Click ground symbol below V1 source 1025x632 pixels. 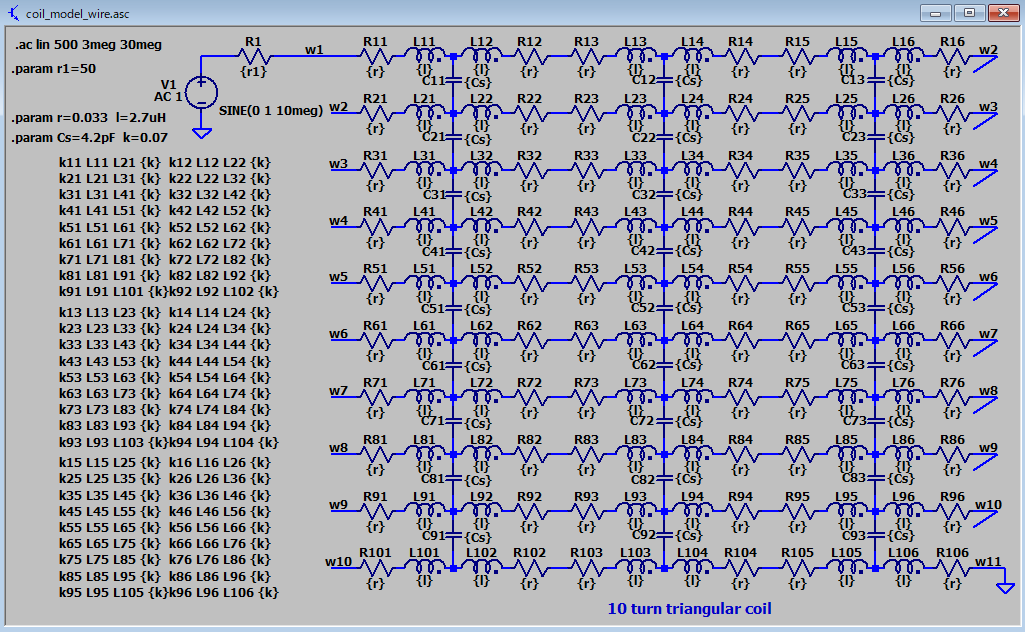(201, 133)
